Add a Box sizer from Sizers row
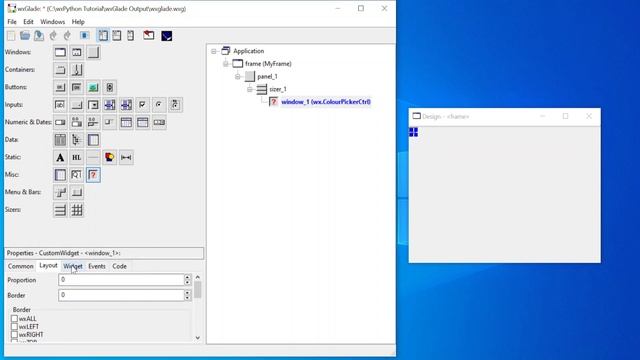 60,210
